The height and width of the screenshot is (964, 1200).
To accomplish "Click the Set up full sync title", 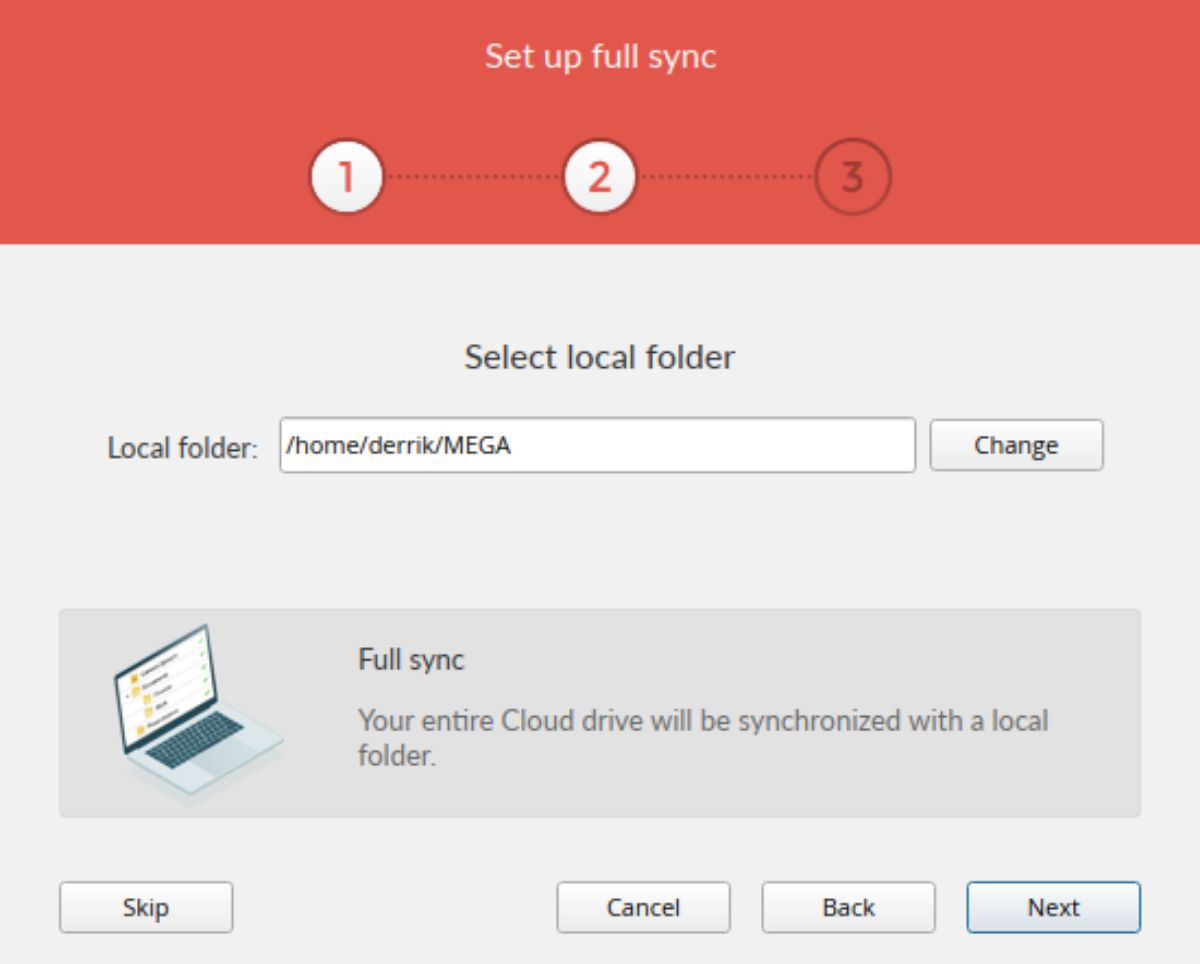I will 600,59.
